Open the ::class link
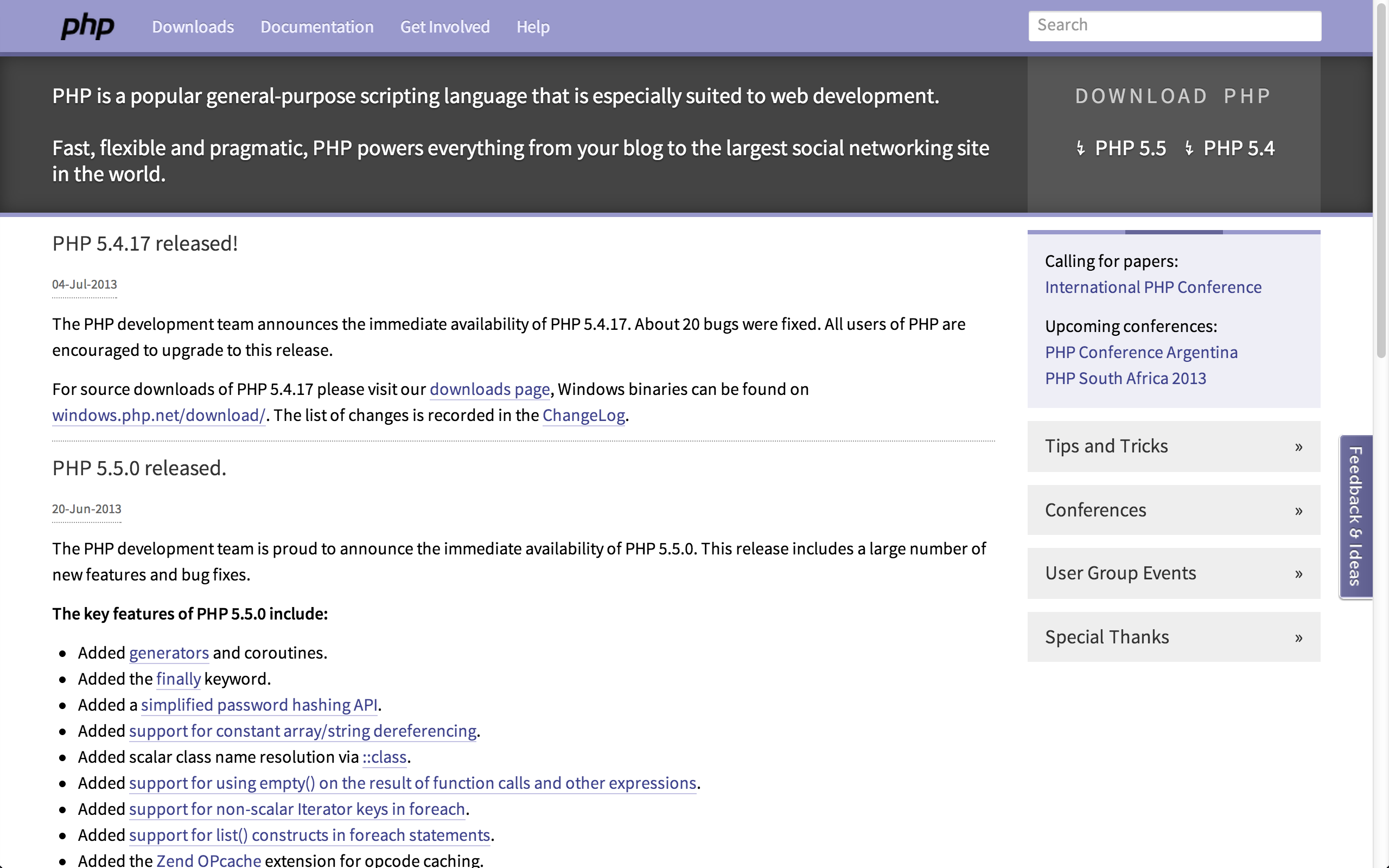Image resolution: width=1389 pixels, height=868 pixels. [x=385, y=757]
